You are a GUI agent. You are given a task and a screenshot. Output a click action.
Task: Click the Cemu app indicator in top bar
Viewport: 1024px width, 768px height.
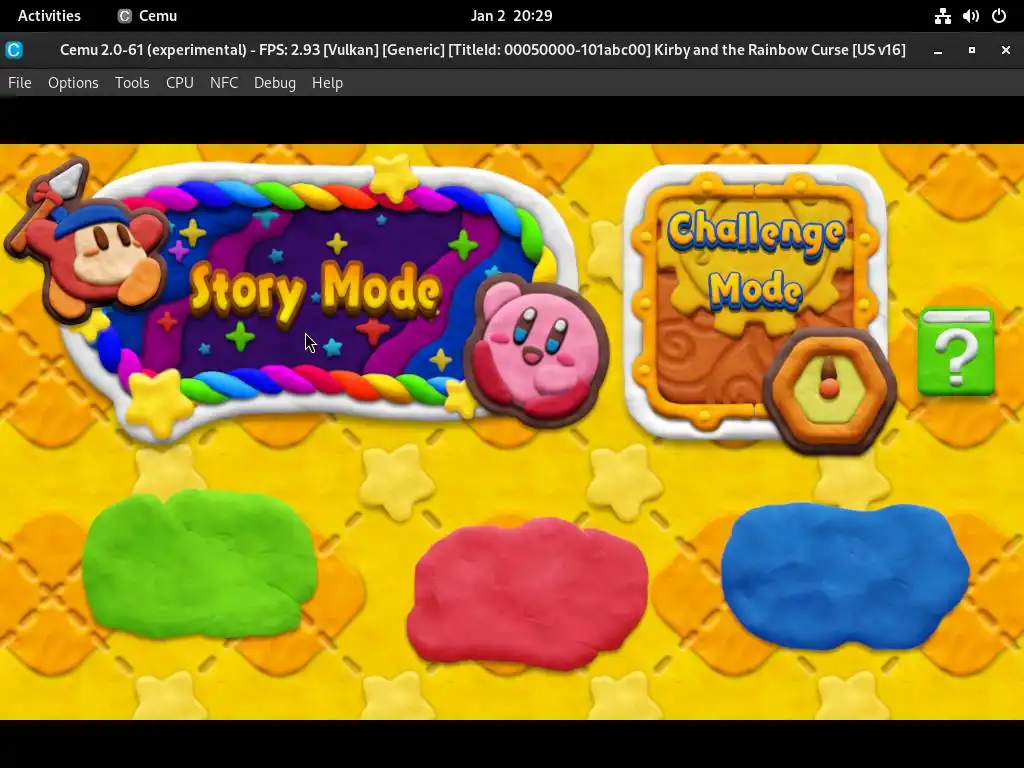coord(148,16)
